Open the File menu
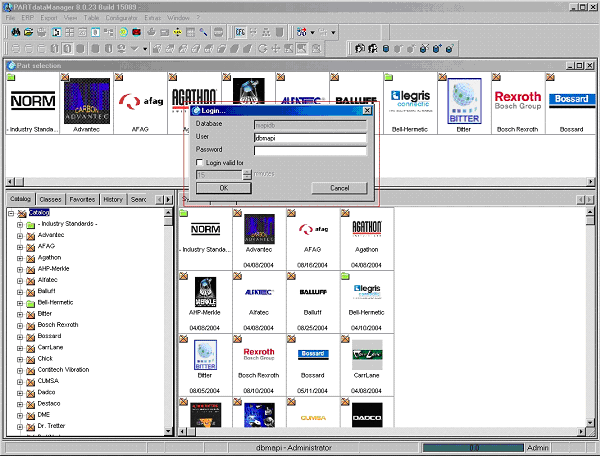600x457 pixels. click(x=10, y=18)
